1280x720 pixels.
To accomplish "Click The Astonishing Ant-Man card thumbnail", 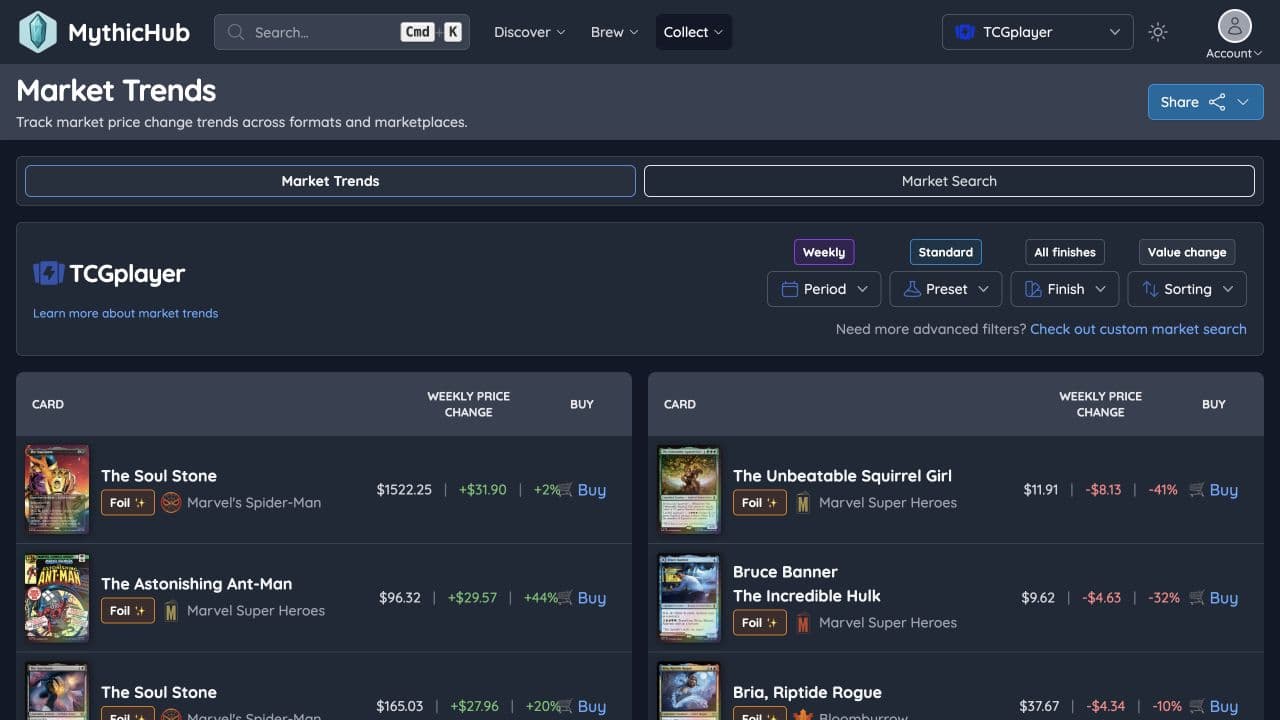I will coord(57,598).
